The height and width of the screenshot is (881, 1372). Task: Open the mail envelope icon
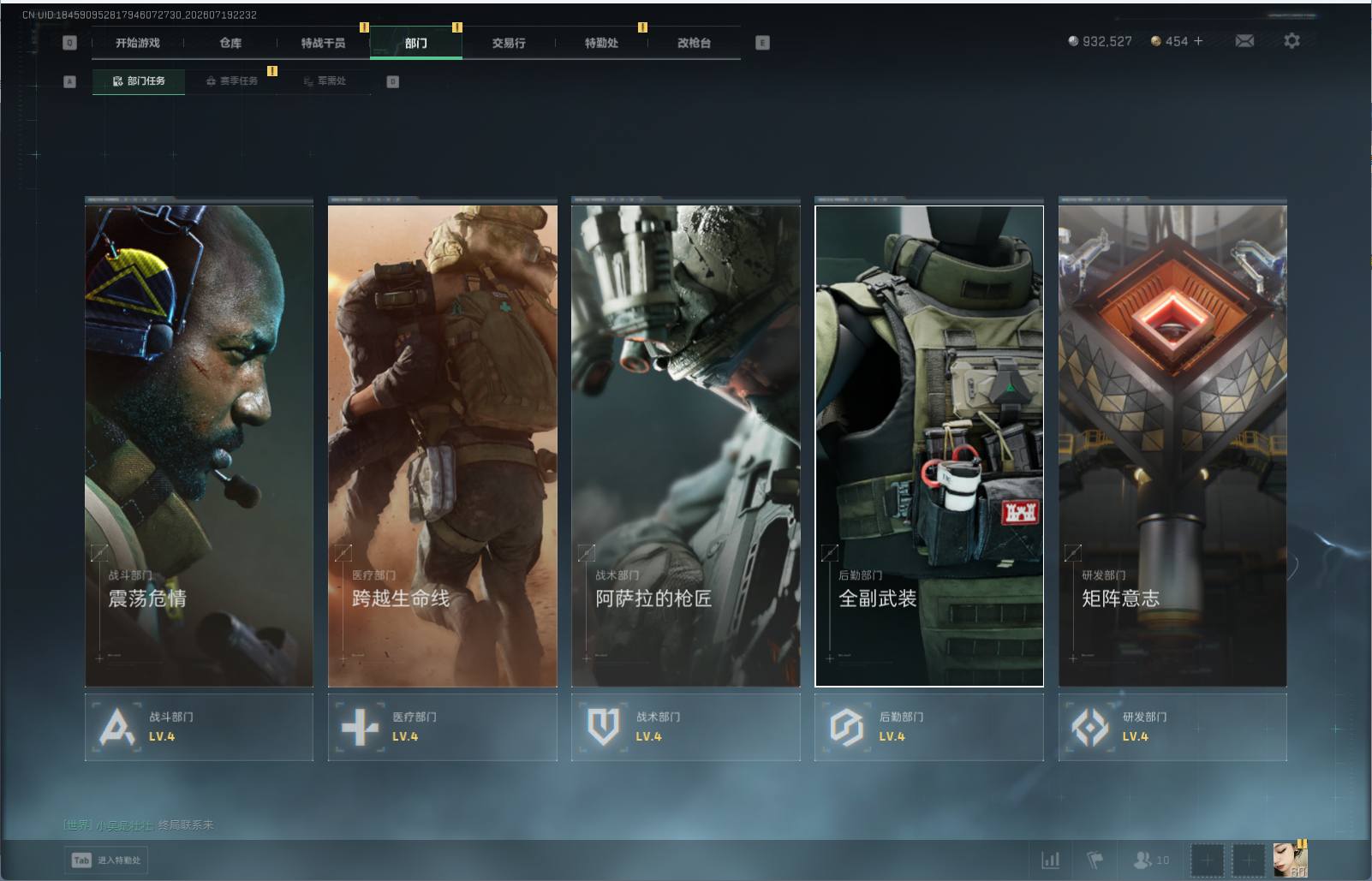(x=1244, y=41)
